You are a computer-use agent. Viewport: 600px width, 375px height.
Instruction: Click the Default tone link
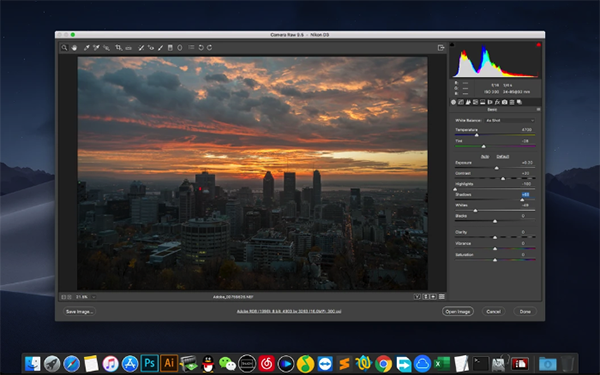pyautogui.click(x=502, y=157)
